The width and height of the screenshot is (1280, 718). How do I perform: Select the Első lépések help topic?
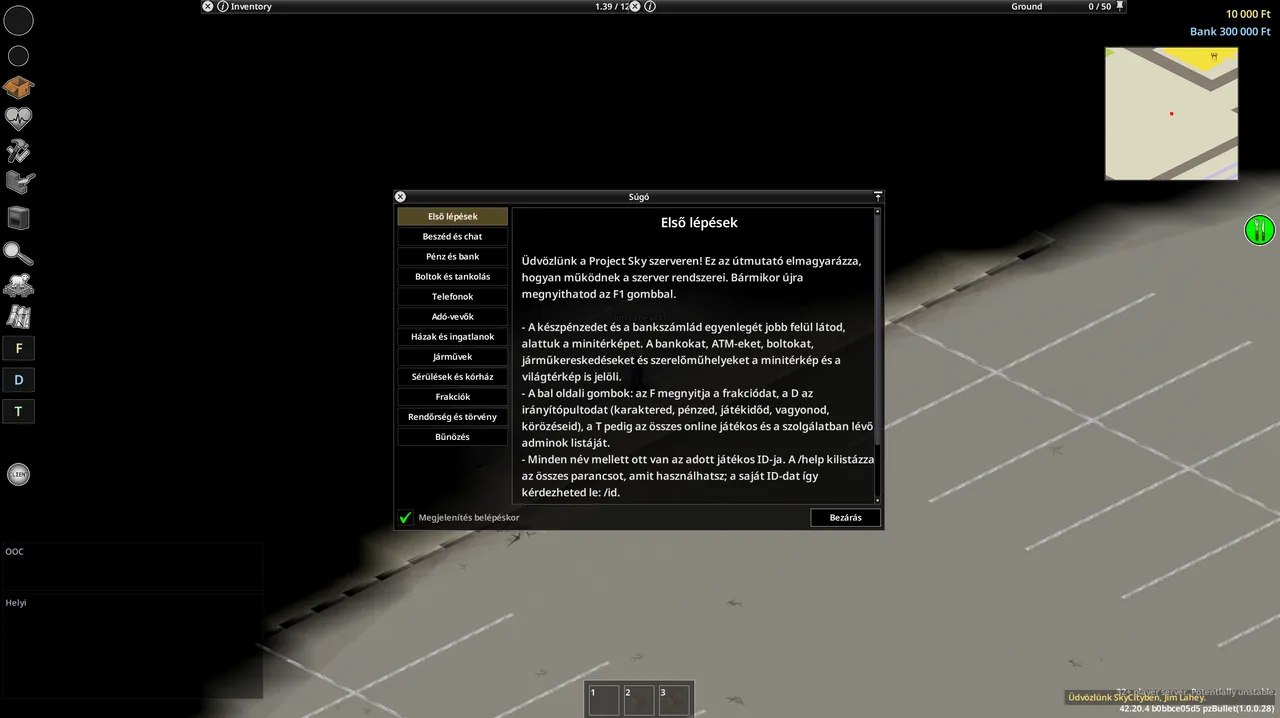(x=453, y=217)
